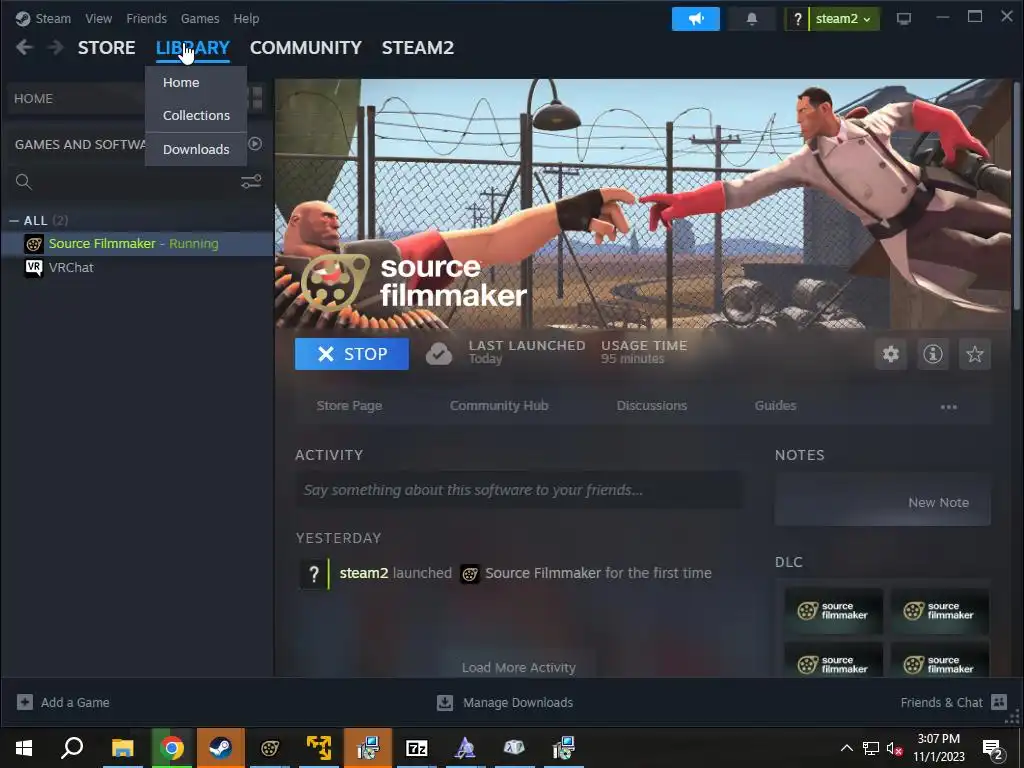Stop Source Filmmaker with STOP button
The image size is (1024, 768).
(352, 354)
